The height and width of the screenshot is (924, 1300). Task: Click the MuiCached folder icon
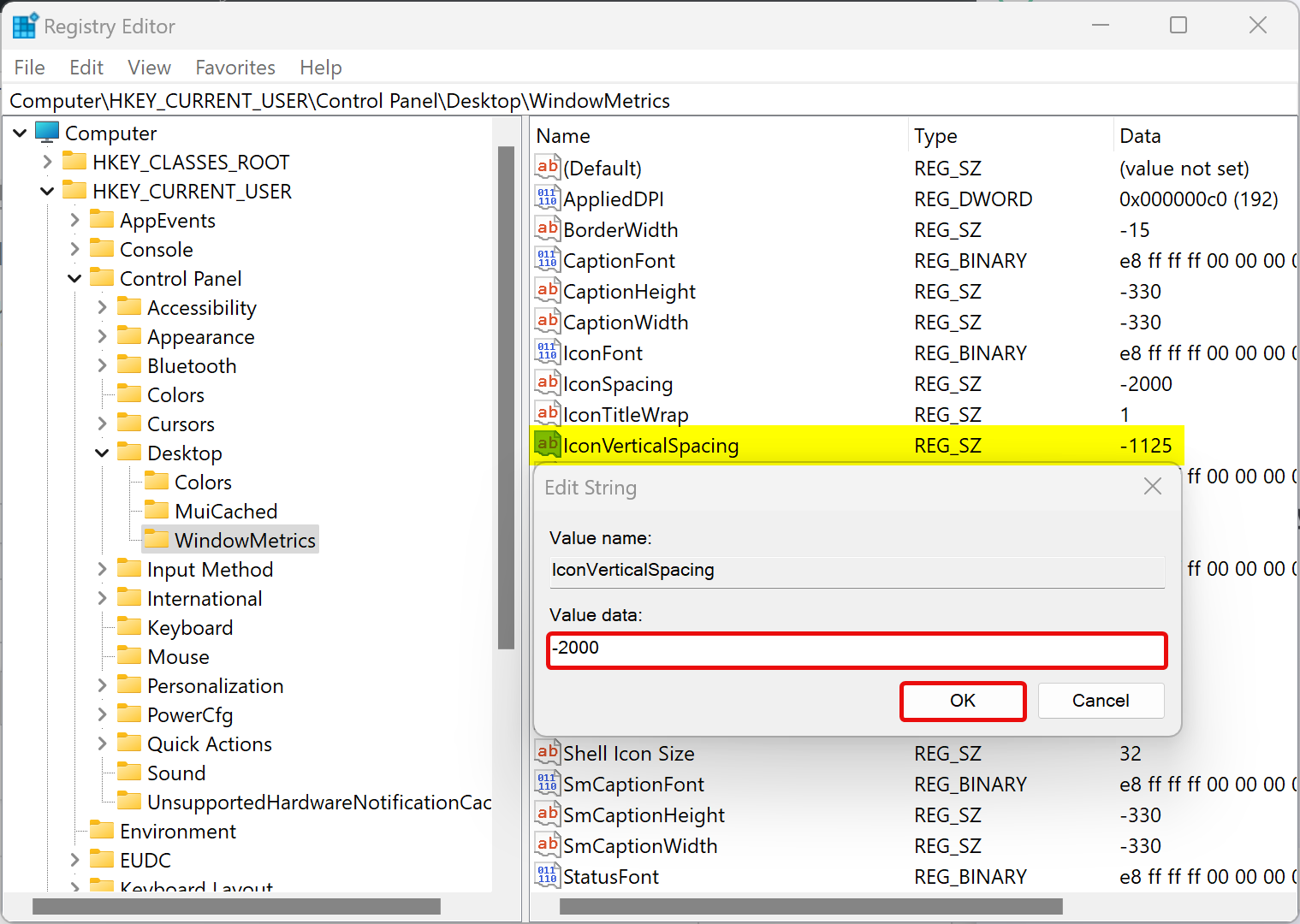pos(157,510)
